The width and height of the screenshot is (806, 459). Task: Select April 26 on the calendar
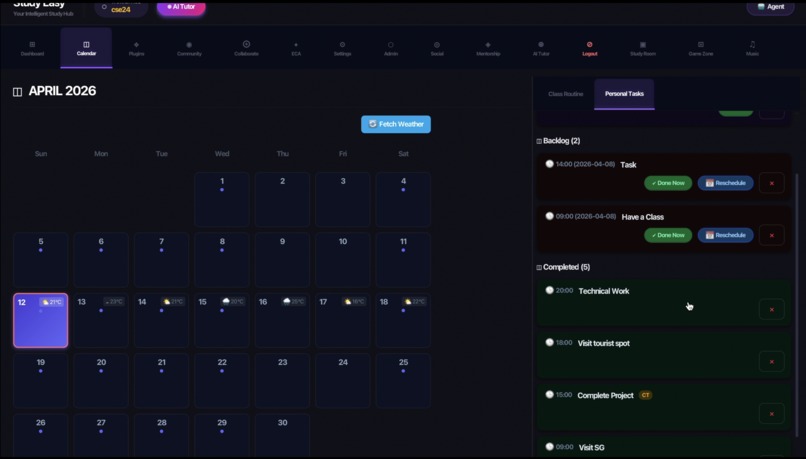[x=41, y=436]
